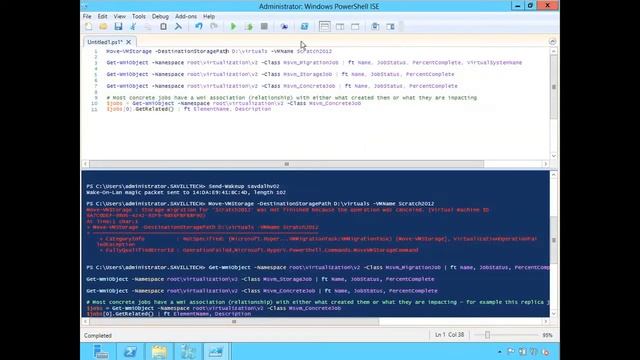Click Move-VMStorage command on script line 1
640x360 pixels.
coord(129,51)
